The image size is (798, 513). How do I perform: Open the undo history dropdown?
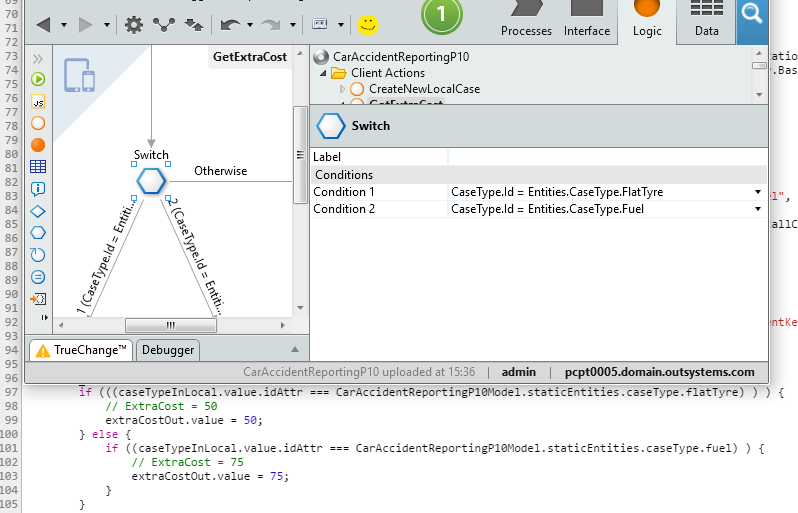click(249, 24)
